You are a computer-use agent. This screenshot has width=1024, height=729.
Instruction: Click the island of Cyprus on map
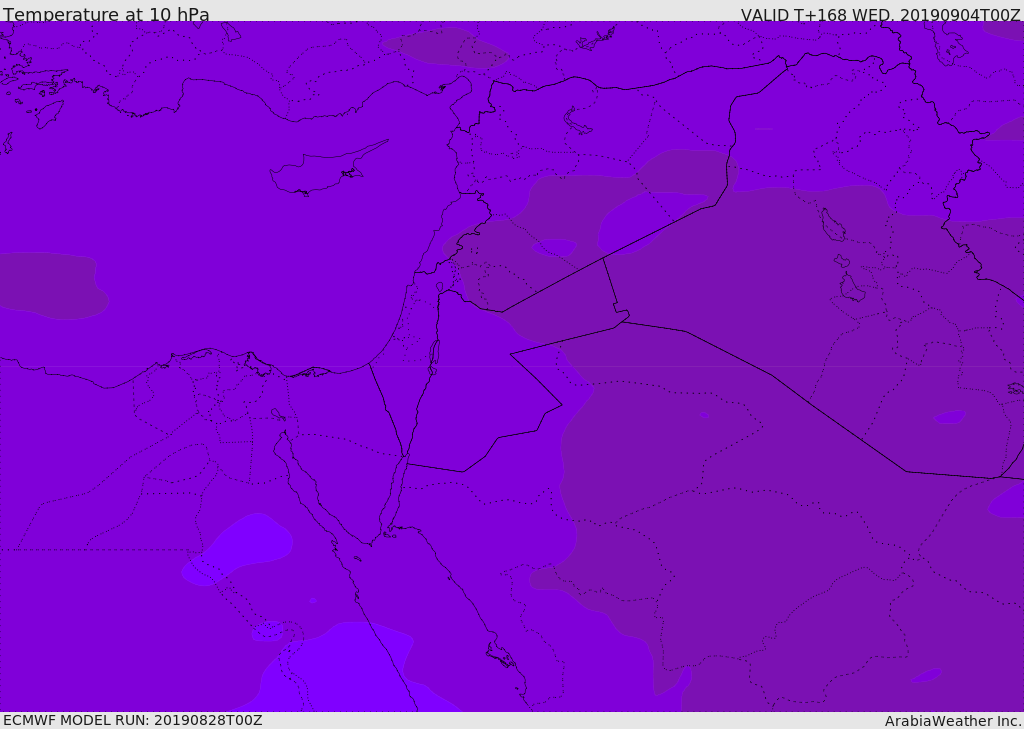tap(329, 168)
